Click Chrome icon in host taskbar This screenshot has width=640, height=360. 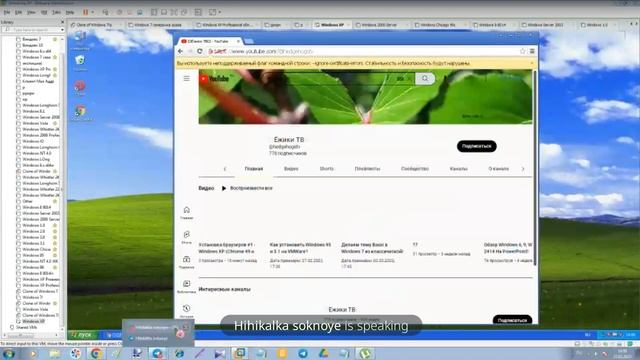96,353
